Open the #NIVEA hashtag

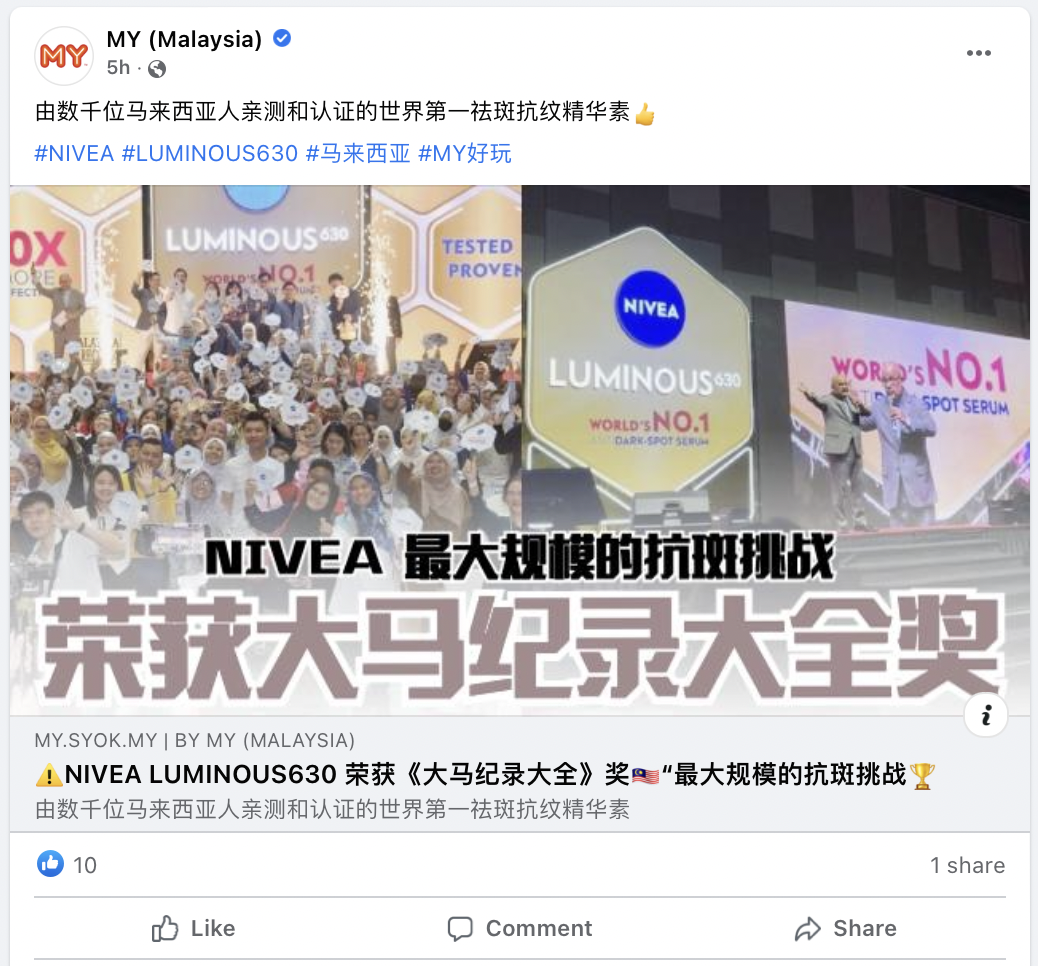(x=74, y=154)
